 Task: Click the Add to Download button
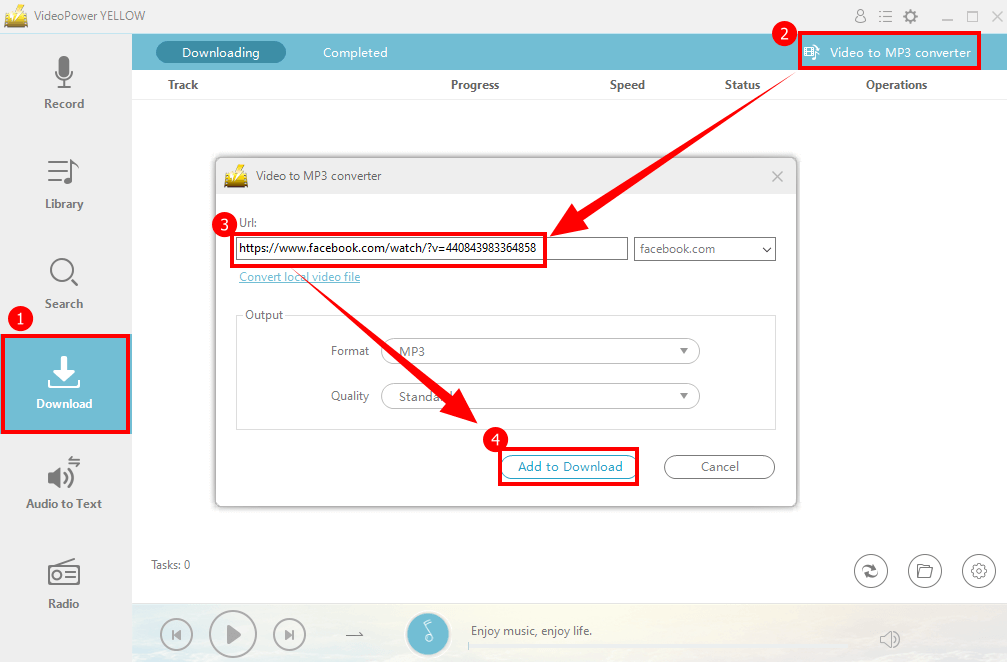[570, 467]
